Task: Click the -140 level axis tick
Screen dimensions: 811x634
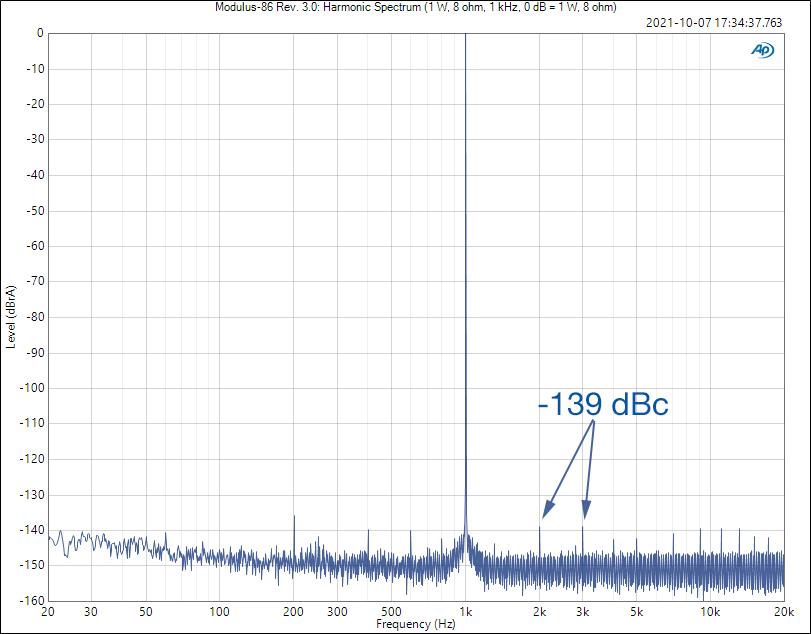Action: click(32, 530)
